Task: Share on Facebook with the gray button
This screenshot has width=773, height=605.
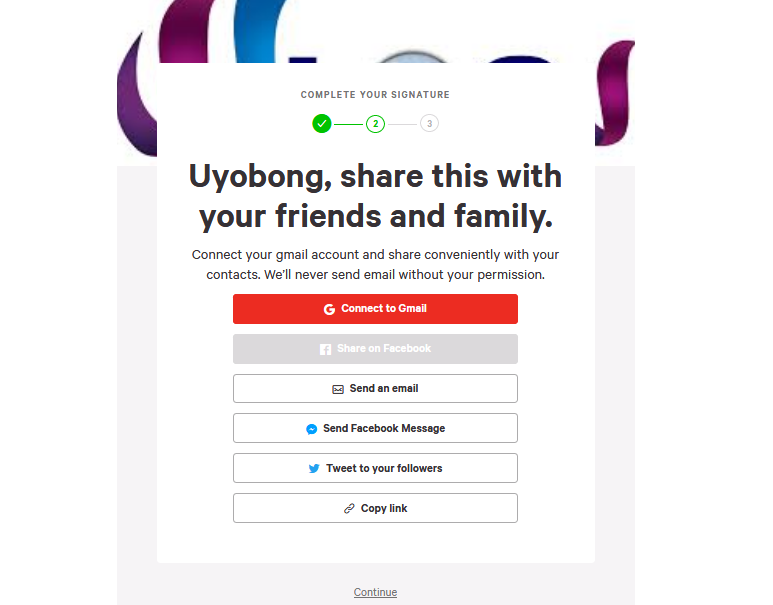Action: tap(375, 349)
